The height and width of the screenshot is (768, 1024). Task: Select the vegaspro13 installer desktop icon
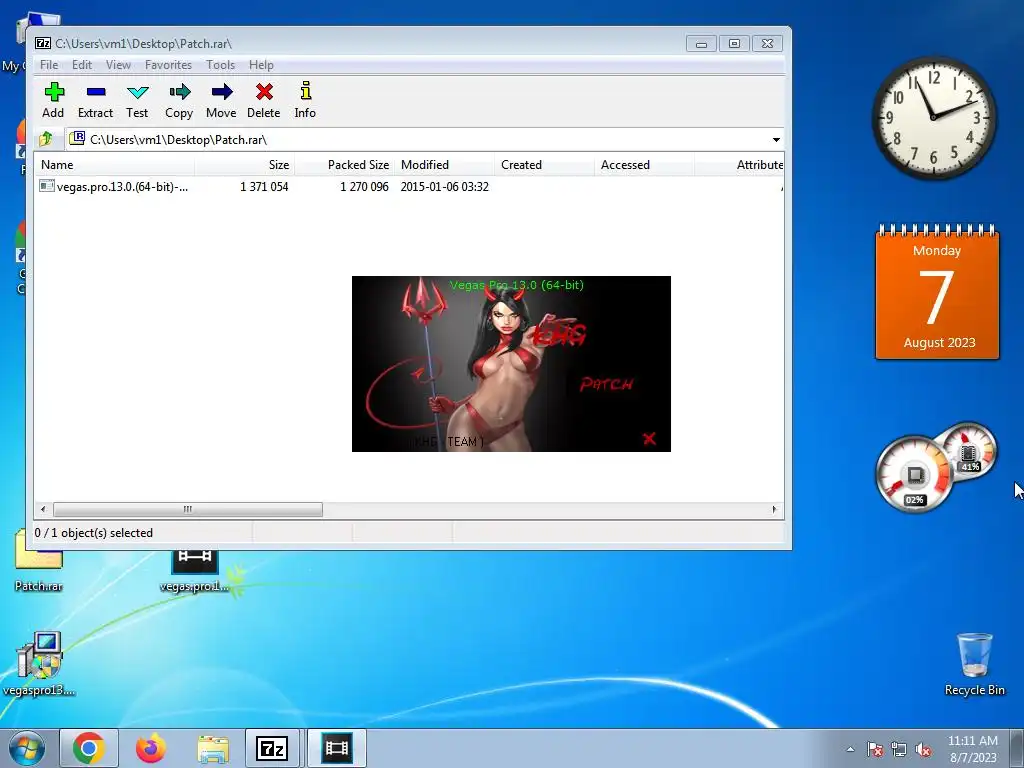tap(39, 664)
